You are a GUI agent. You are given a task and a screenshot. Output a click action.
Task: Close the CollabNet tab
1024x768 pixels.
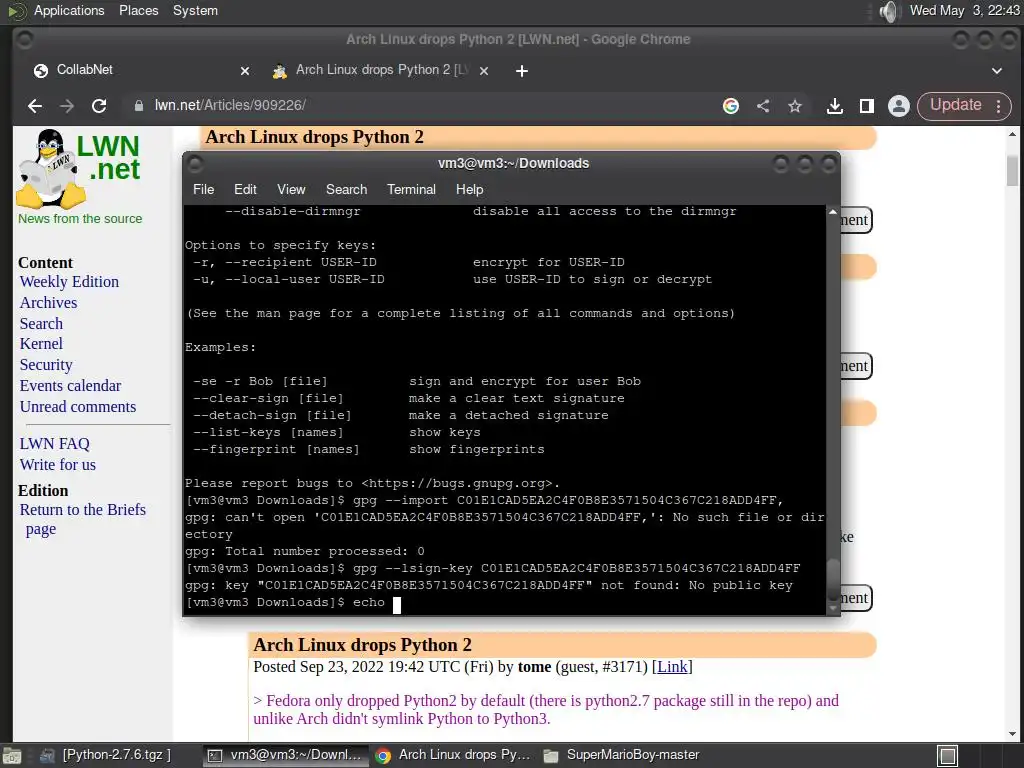click(245, 71)
